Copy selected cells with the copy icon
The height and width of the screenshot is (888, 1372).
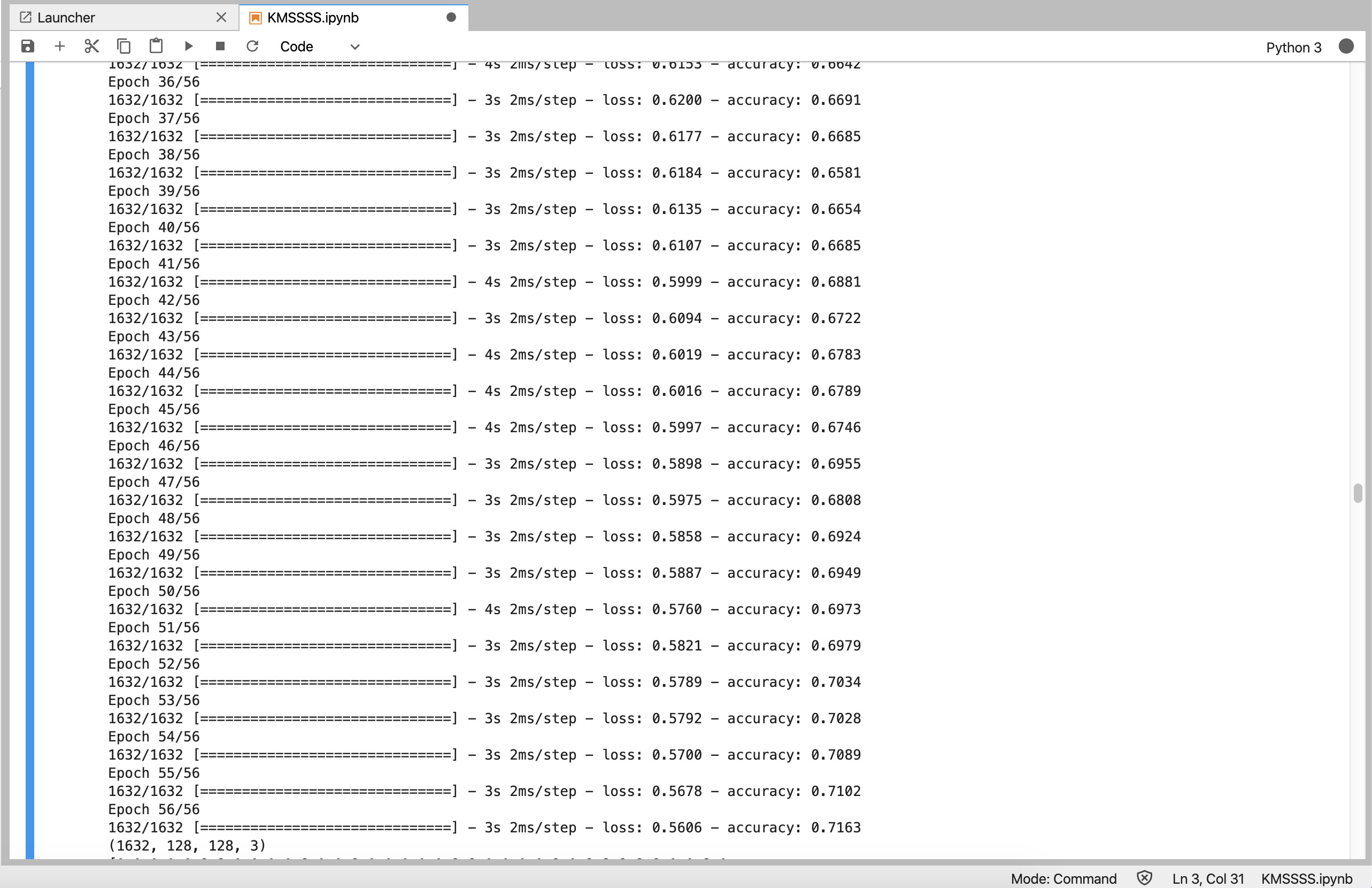click(124, 46)
